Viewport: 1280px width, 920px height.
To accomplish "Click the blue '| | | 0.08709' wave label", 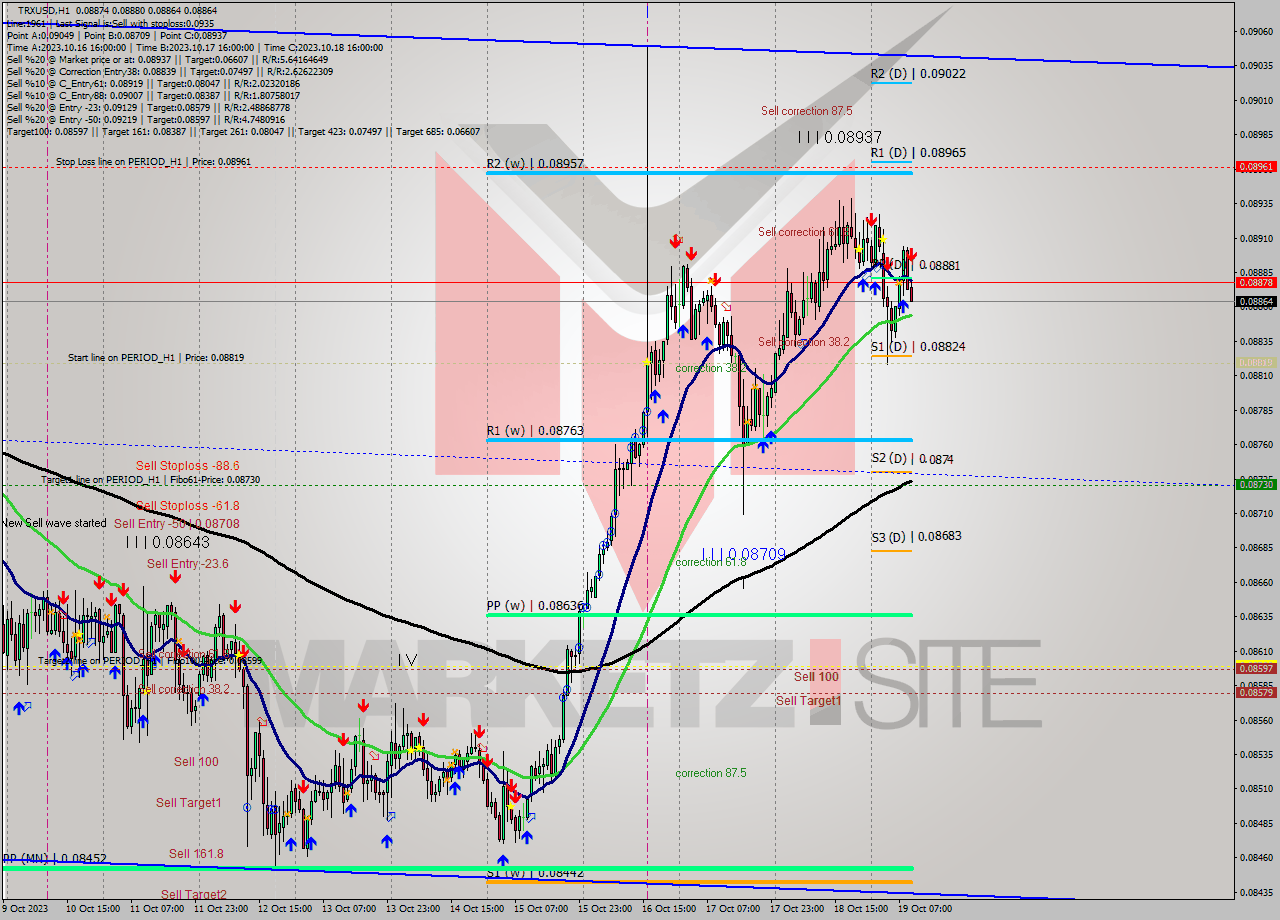I will (744, 553).
